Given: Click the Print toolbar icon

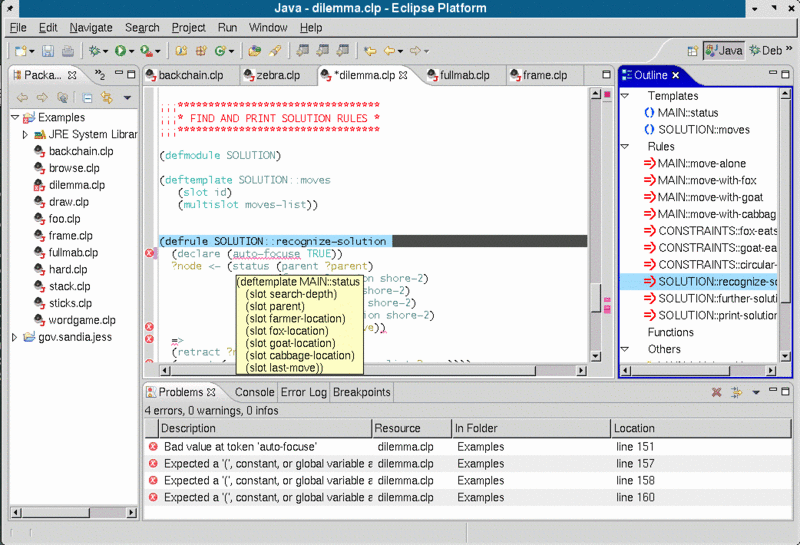Looking at the screenshot, I should click(x=67, y=51).
